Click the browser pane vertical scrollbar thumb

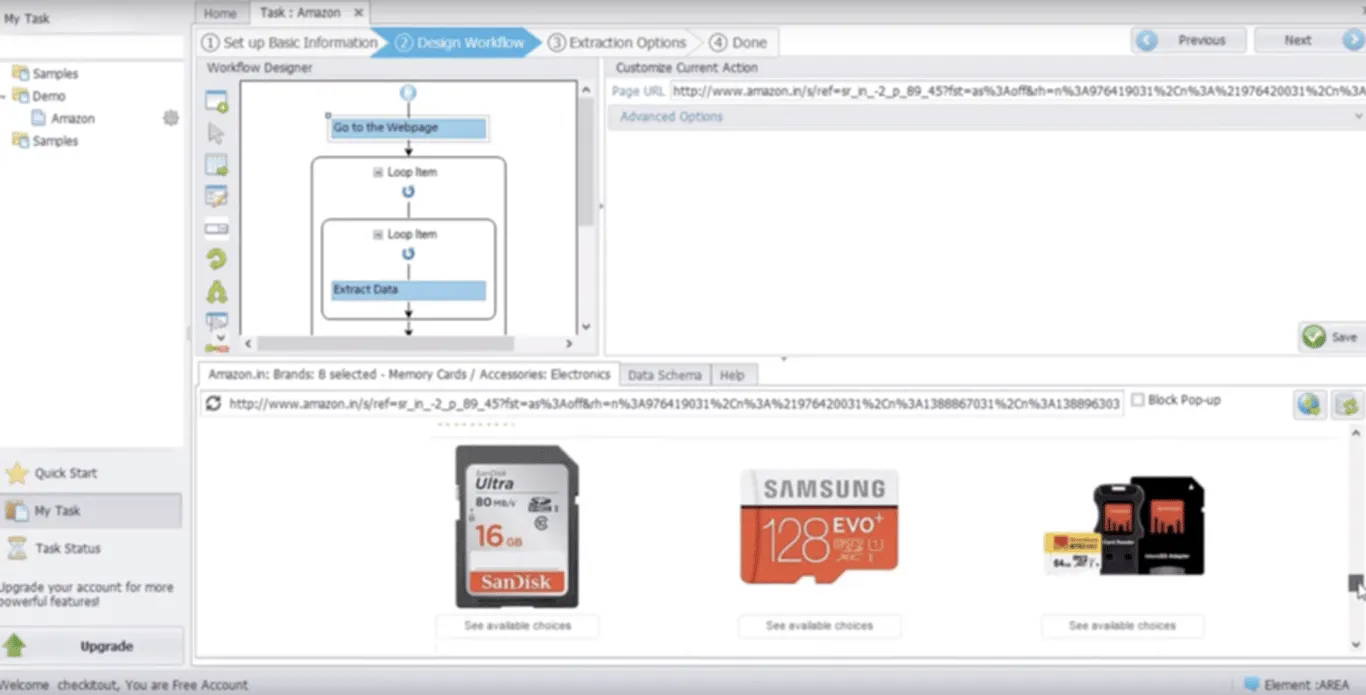pyautogui.click(x=1355, y=583)
